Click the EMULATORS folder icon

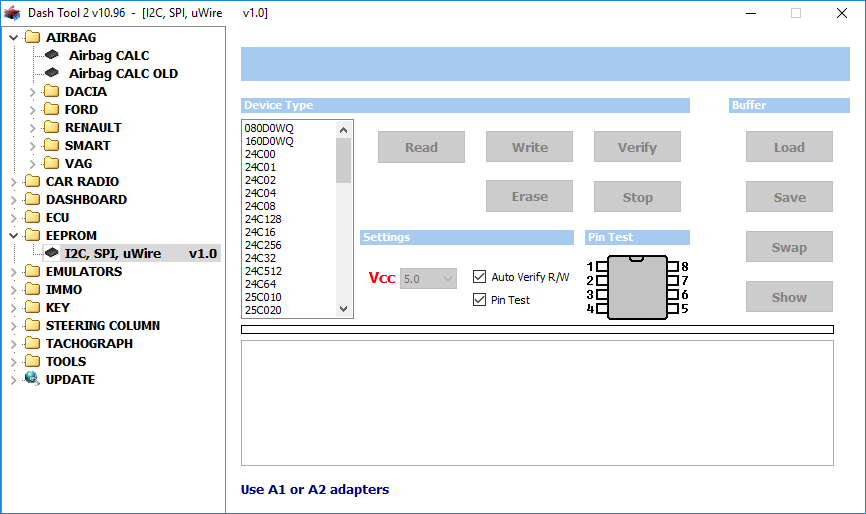click(x=33, y=271)
